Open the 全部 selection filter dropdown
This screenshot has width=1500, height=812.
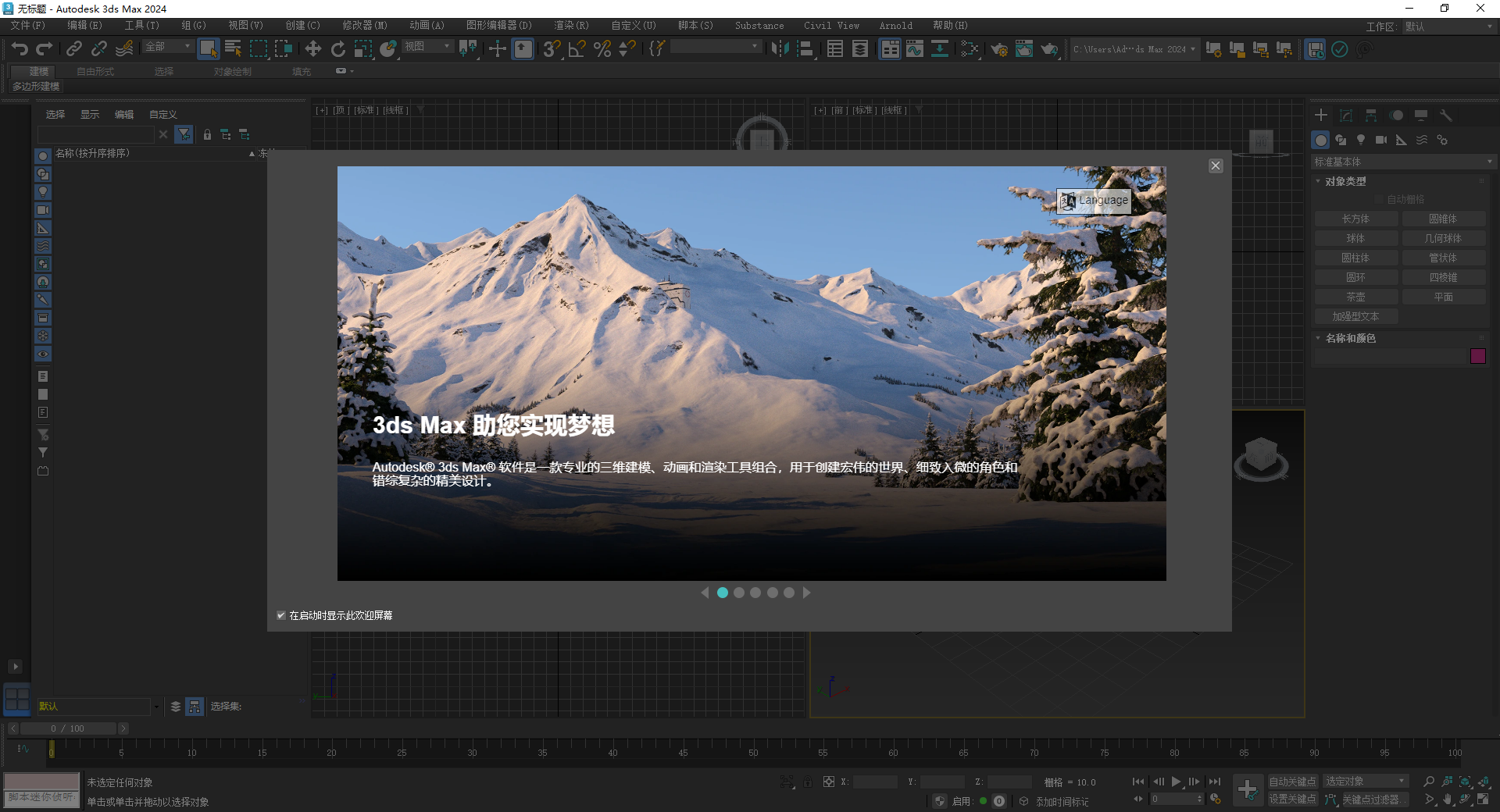(167, 47)
